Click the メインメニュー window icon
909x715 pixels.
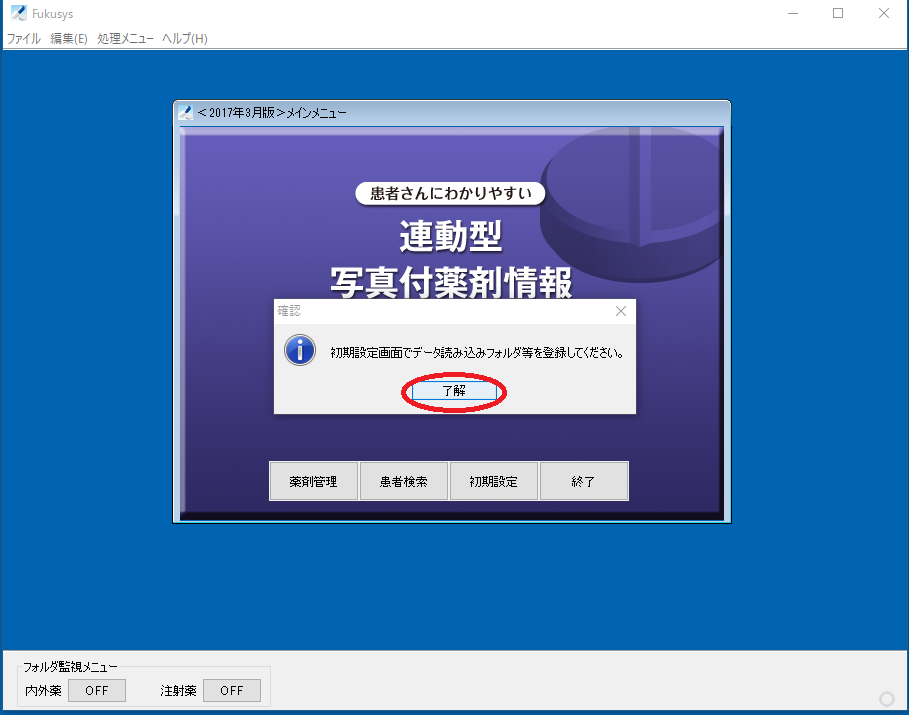click(x=186, y=112)
